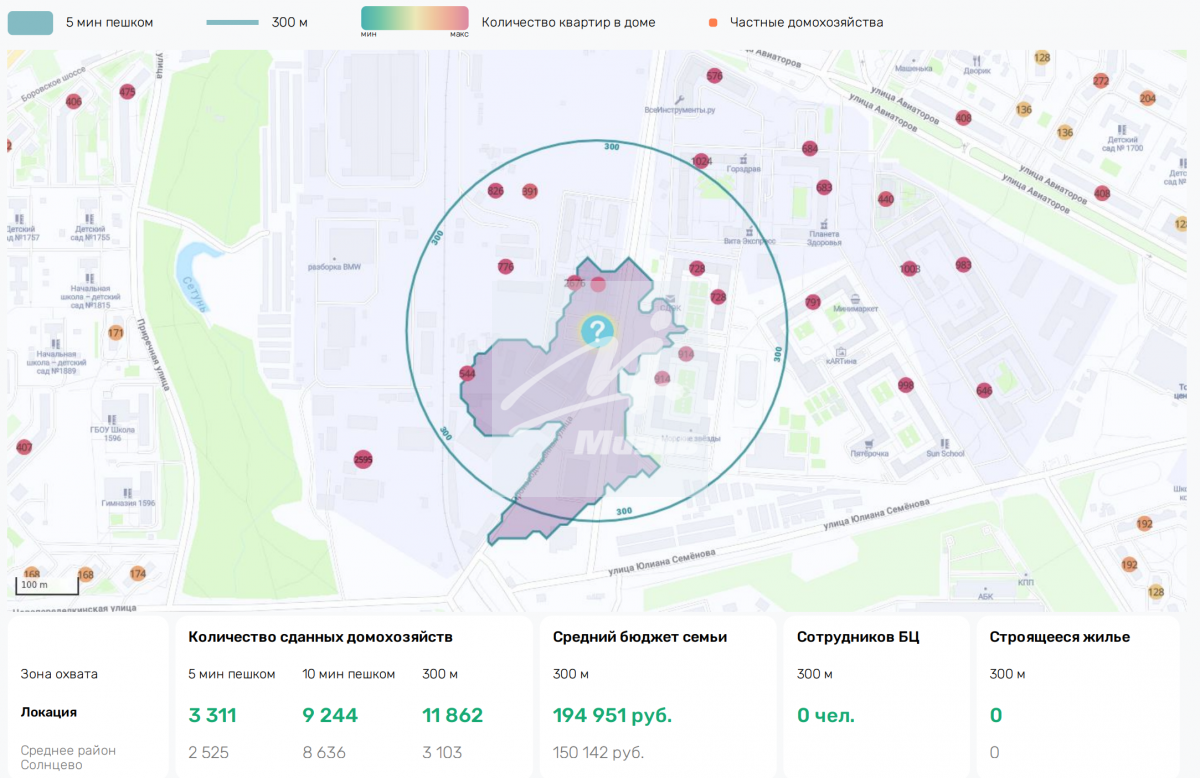Image resolution: width=1200 pixels, height=778 pixels.
Task: Click the apartment count gradient legend bar
Action: [x=414, y=18]
